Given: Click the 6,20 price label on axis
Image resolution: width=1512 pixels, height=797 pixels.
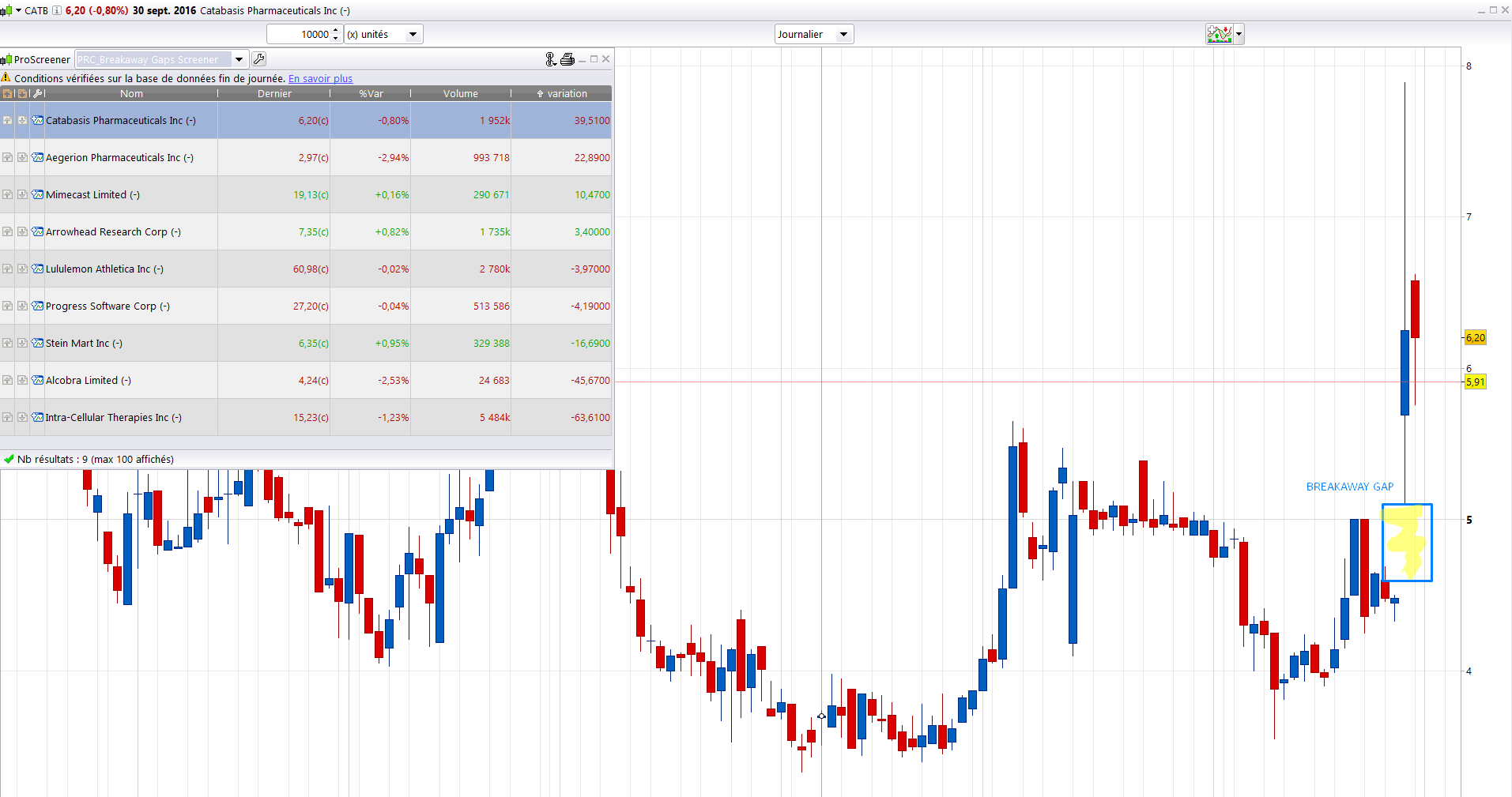Looking at the screenshot, I should click(1475, 337).
